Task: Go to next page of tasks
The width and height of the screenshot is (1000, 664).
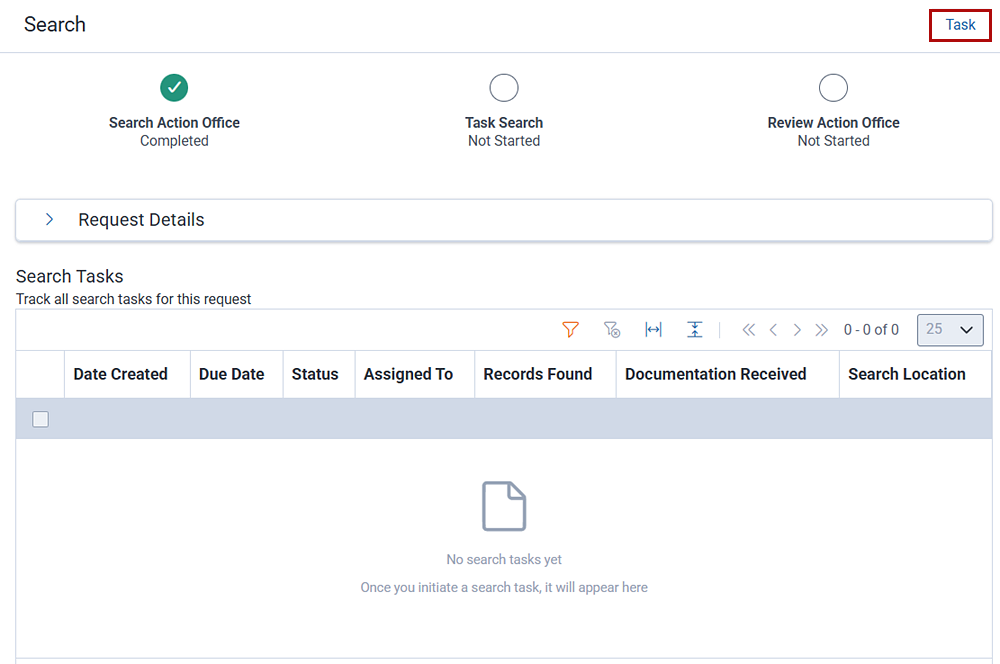Action: (x=797, y=330)
